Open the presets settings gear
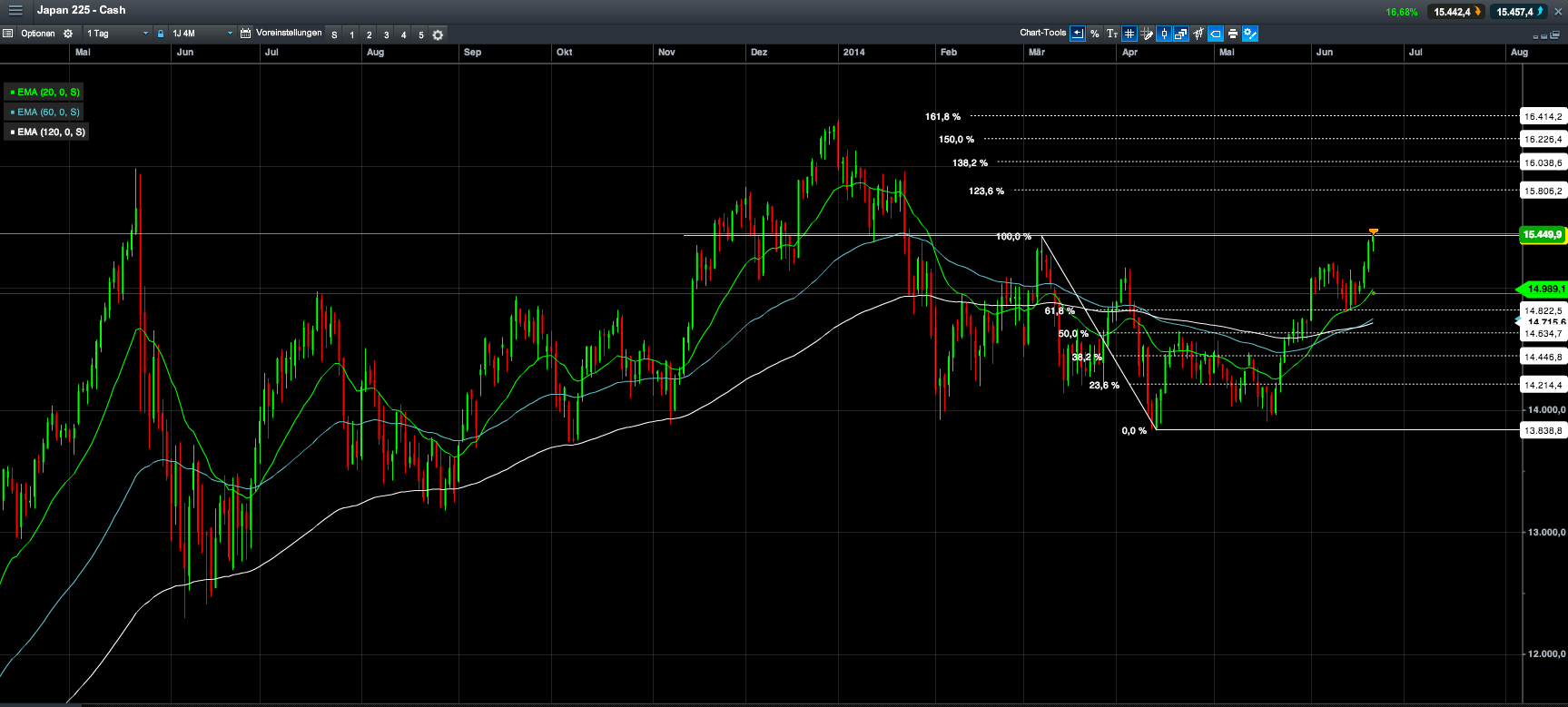This screenshot has width=1568, height=707. [x=438, y=34]
